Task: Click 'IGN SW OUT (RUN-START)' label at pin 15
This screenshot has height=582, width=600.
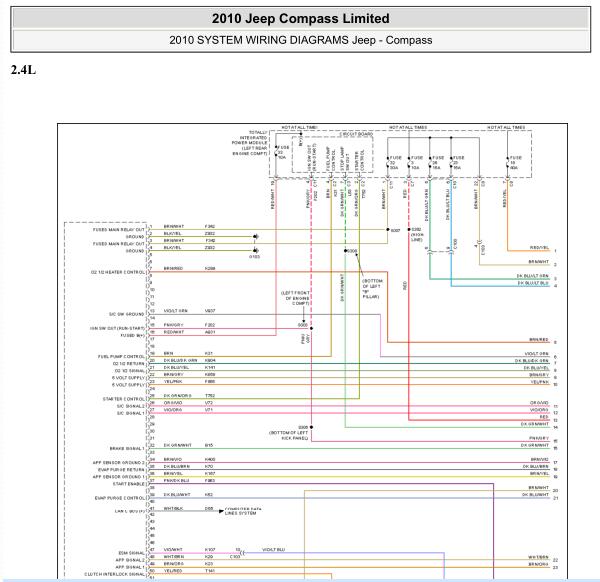Action: [x=117, y=328]
